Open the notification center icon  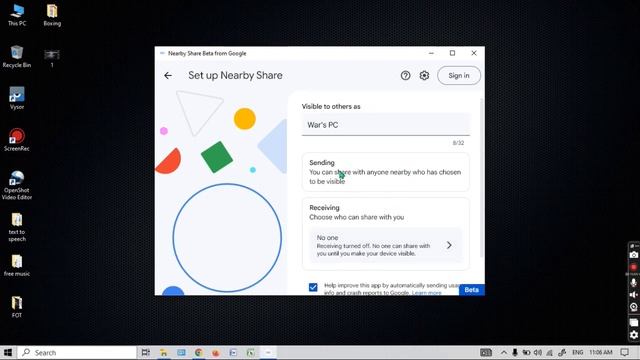624,352
